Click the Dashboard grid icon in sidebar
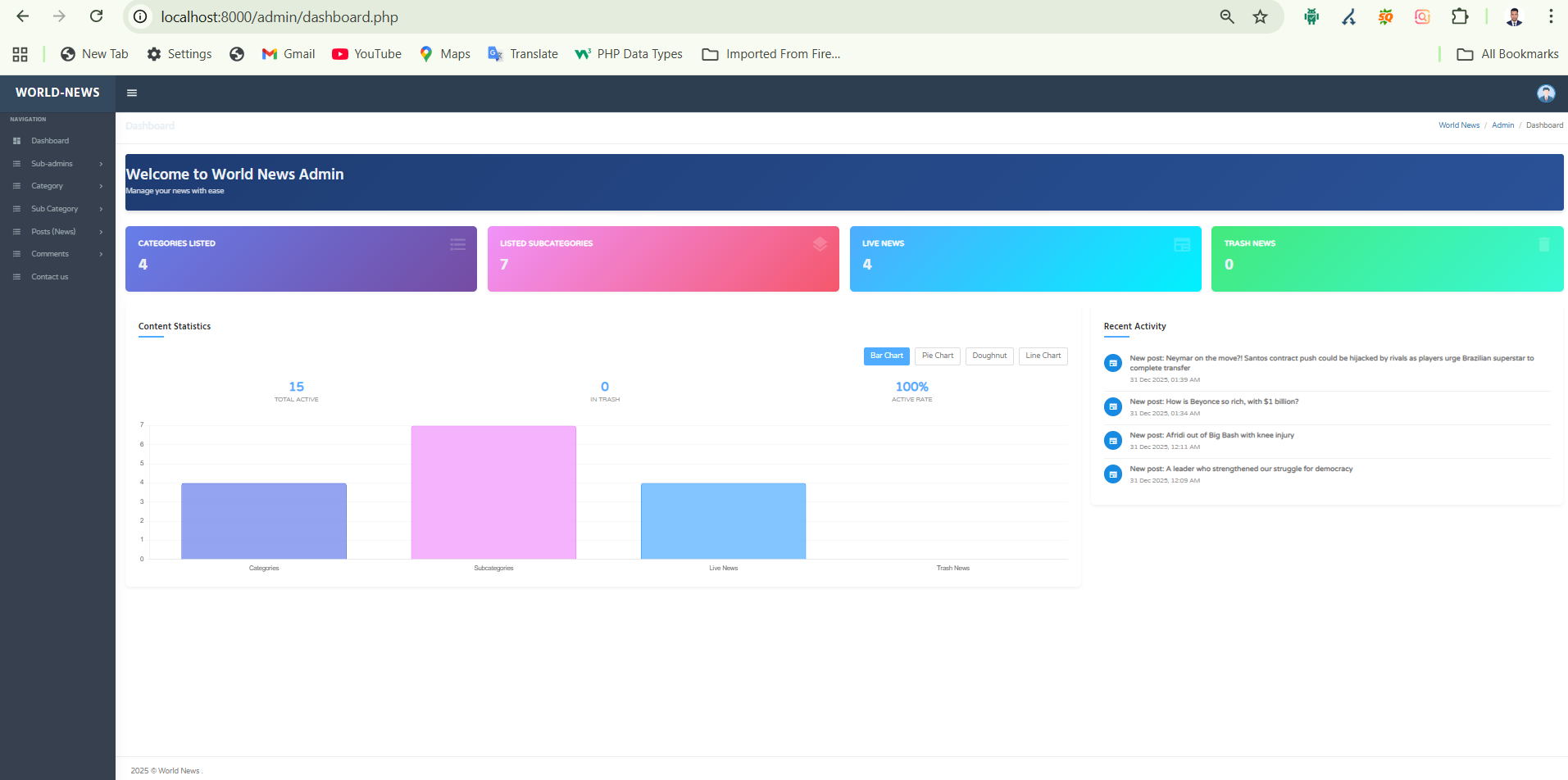 coord(16,141)
